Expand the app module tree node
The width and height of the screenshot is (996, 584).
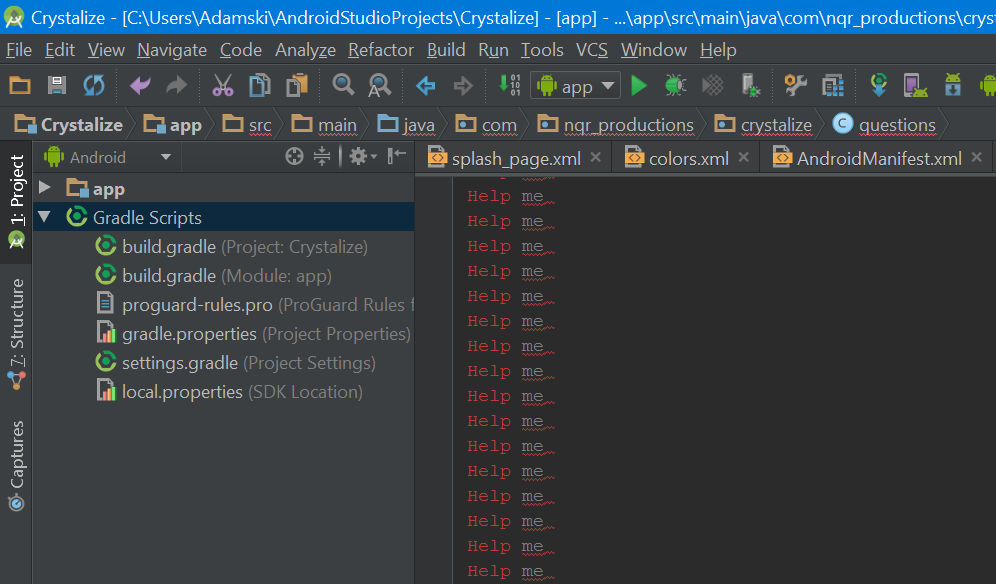45,188
